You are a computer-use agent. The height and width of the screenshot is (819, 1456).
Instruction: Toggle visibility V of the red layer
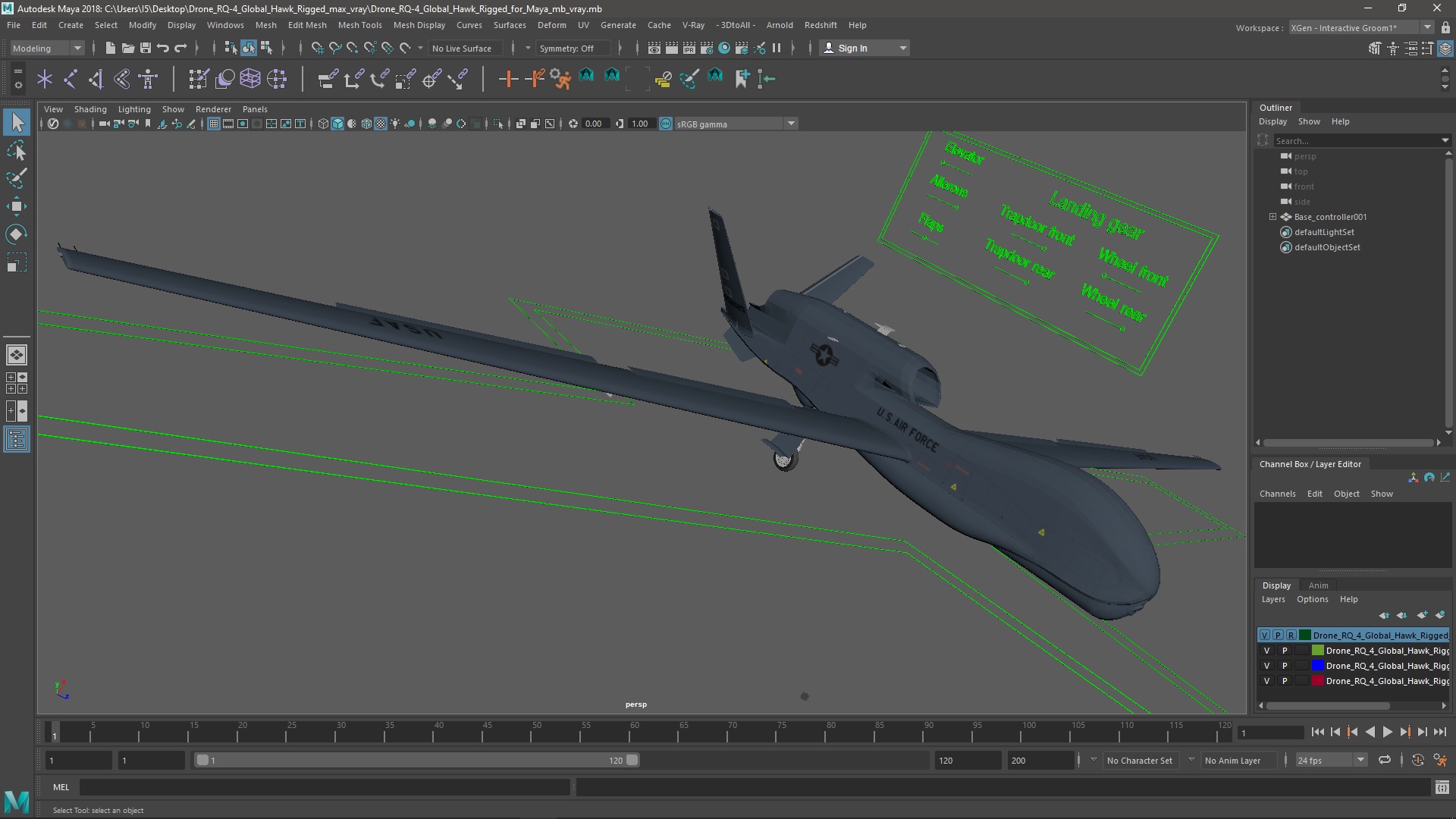1266,681
